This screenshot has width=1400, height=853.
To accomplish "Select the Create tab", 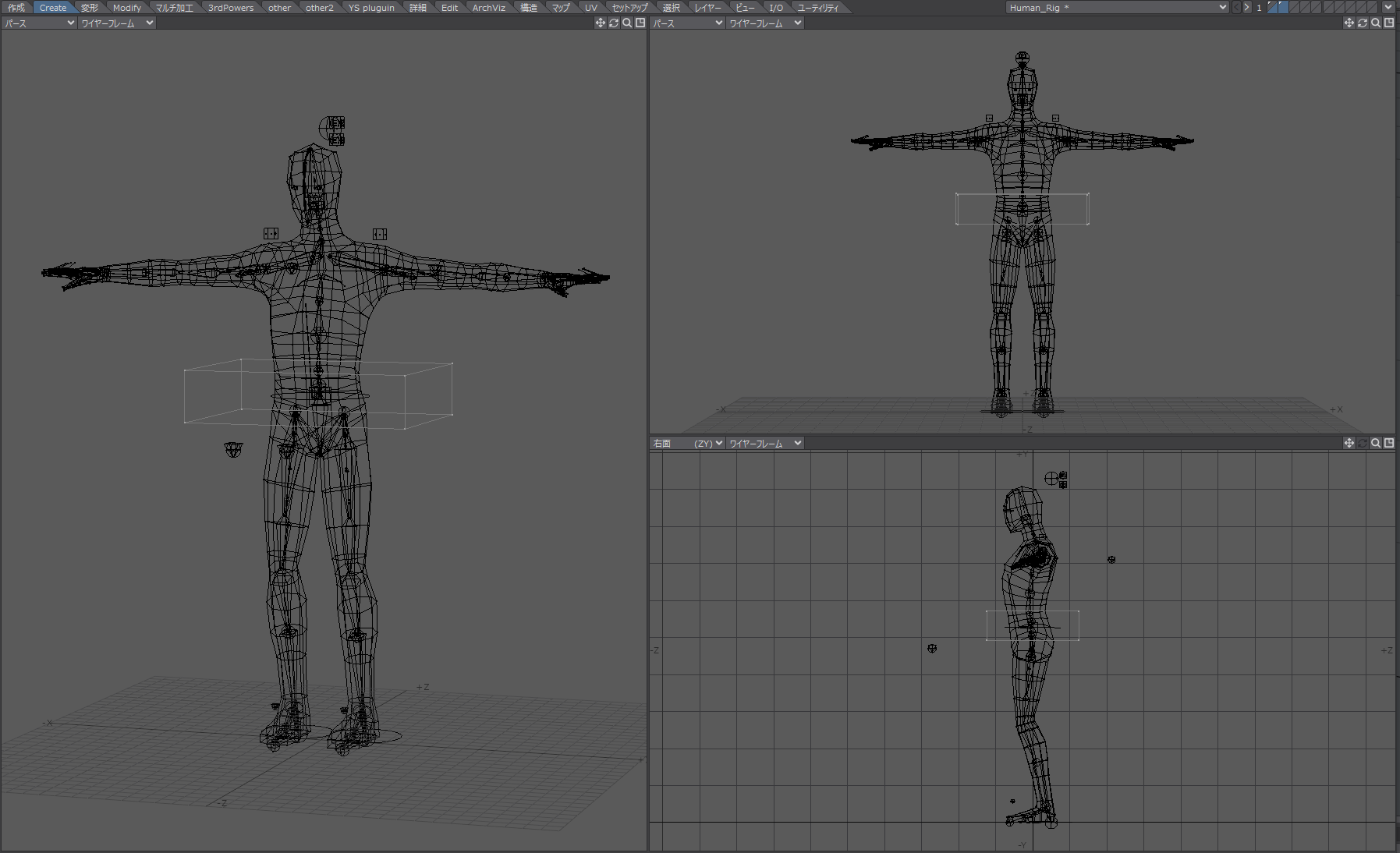I will [53, 8].
